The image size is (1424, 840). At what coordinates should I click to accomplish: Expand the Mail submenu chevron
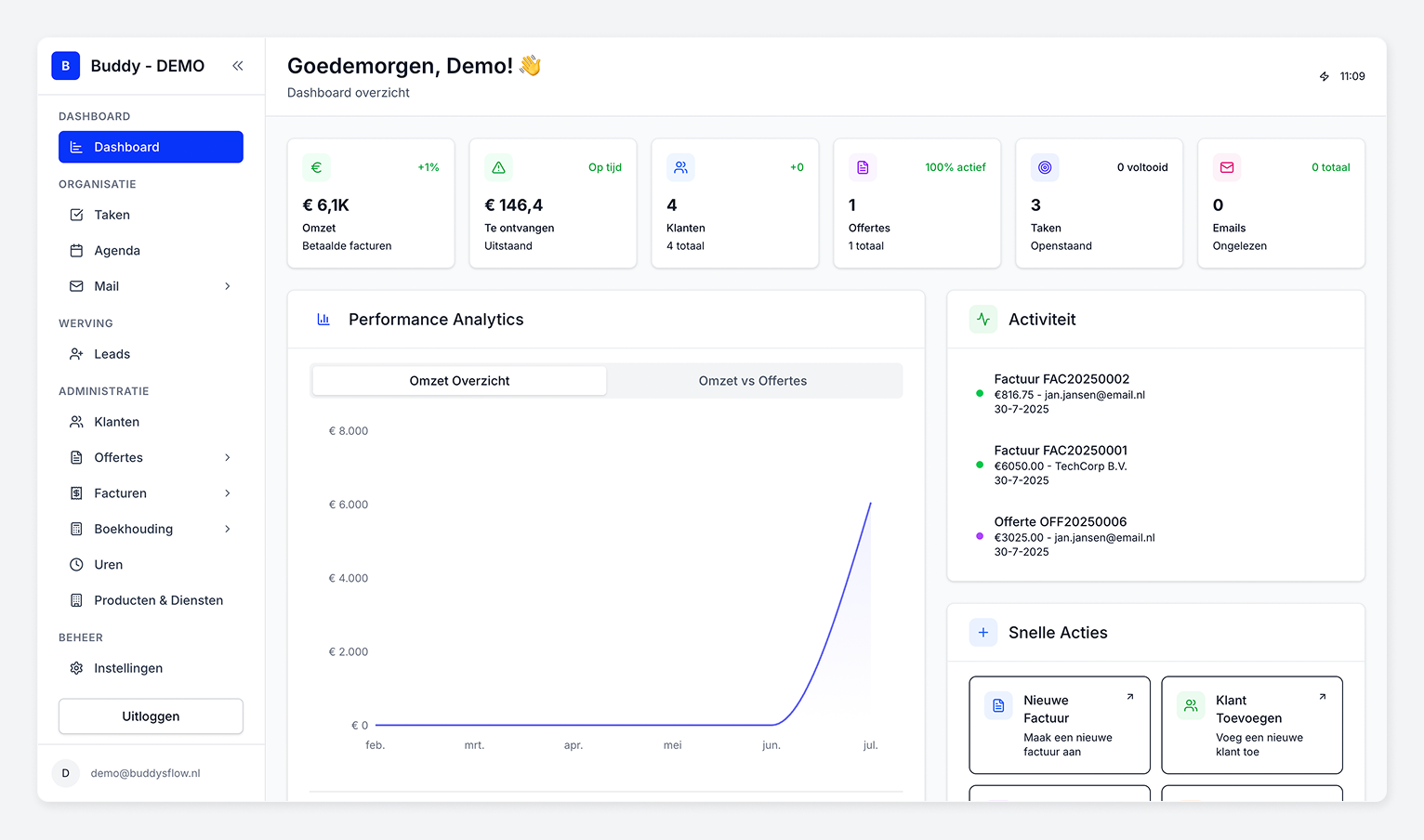coord(228,286)
